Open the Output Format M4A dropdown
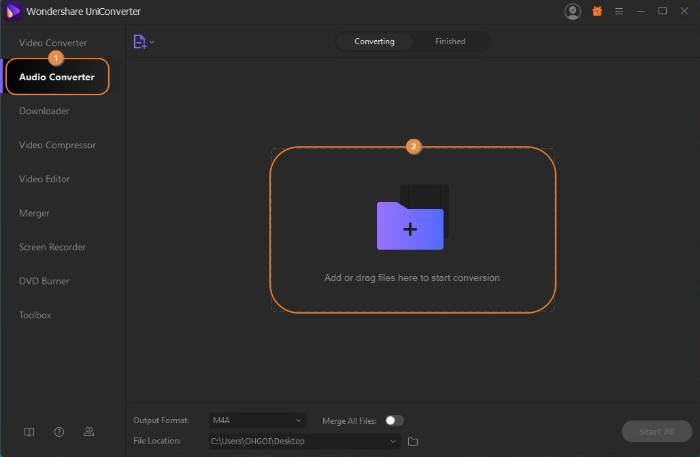Screen dimensions: 700x457 (257, 420)
